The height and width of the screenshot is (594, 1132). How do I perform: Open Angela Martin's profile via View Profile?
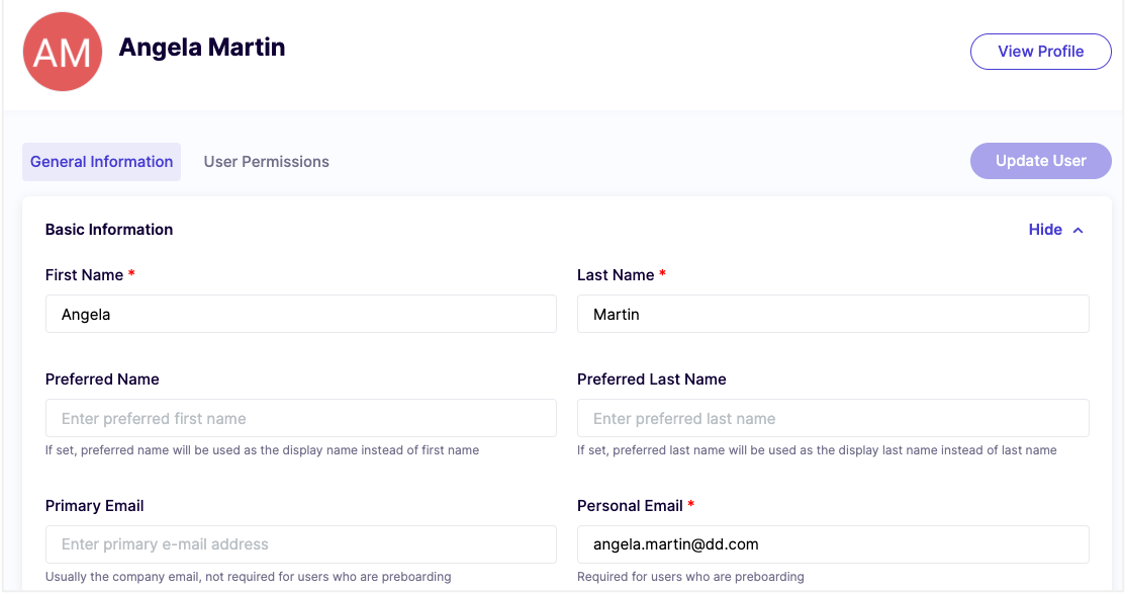[x=1040, y=51]
